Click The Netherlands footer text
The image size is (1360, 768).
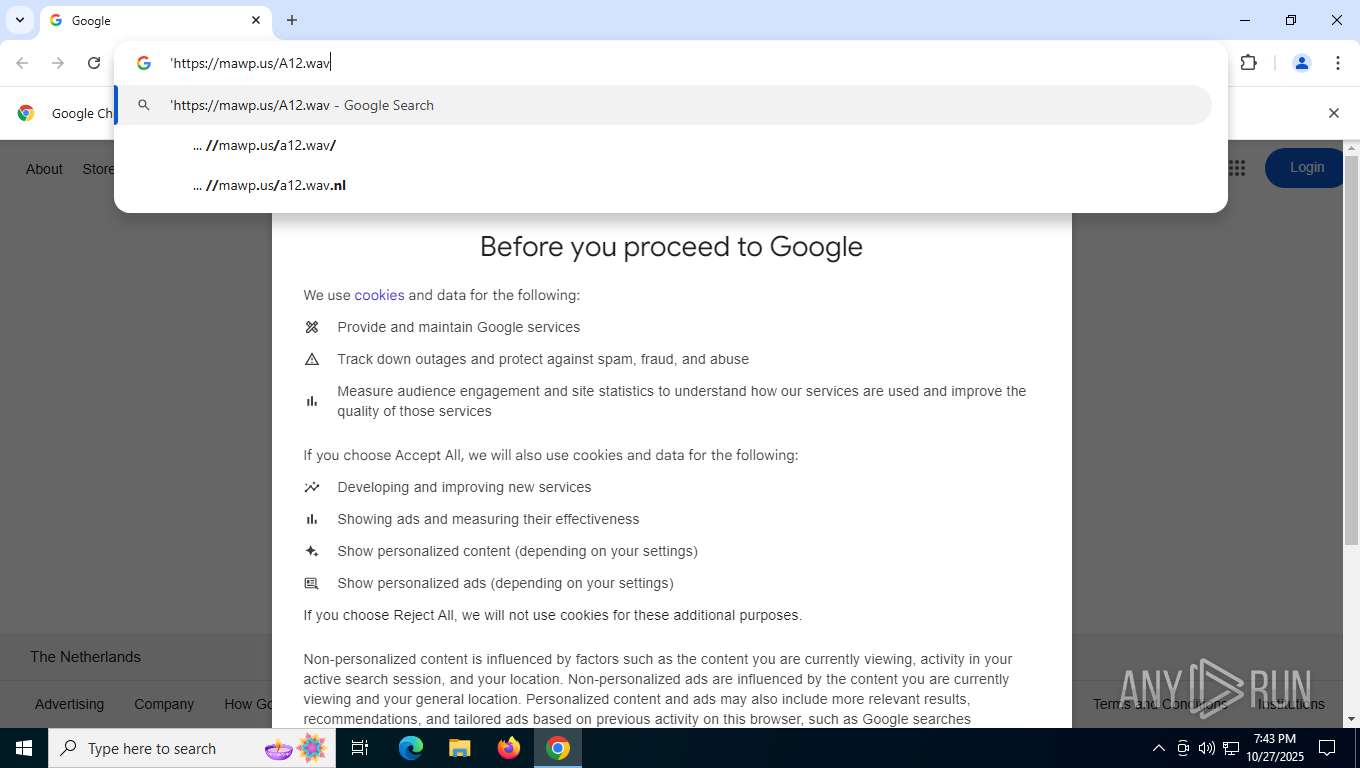[85, 657]
